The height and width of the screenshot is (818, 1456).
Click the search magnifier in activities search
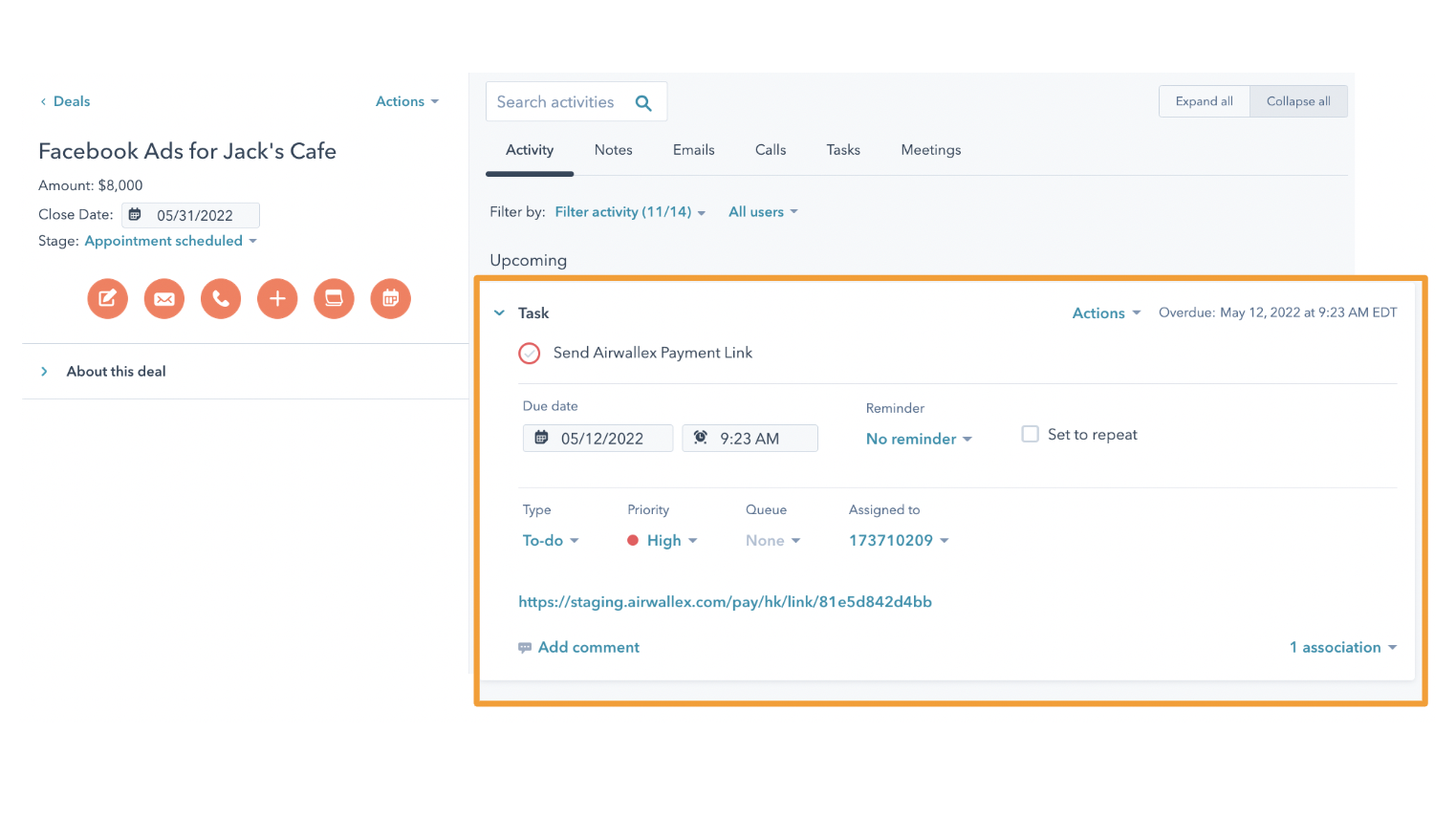click(x=643, y=101)
